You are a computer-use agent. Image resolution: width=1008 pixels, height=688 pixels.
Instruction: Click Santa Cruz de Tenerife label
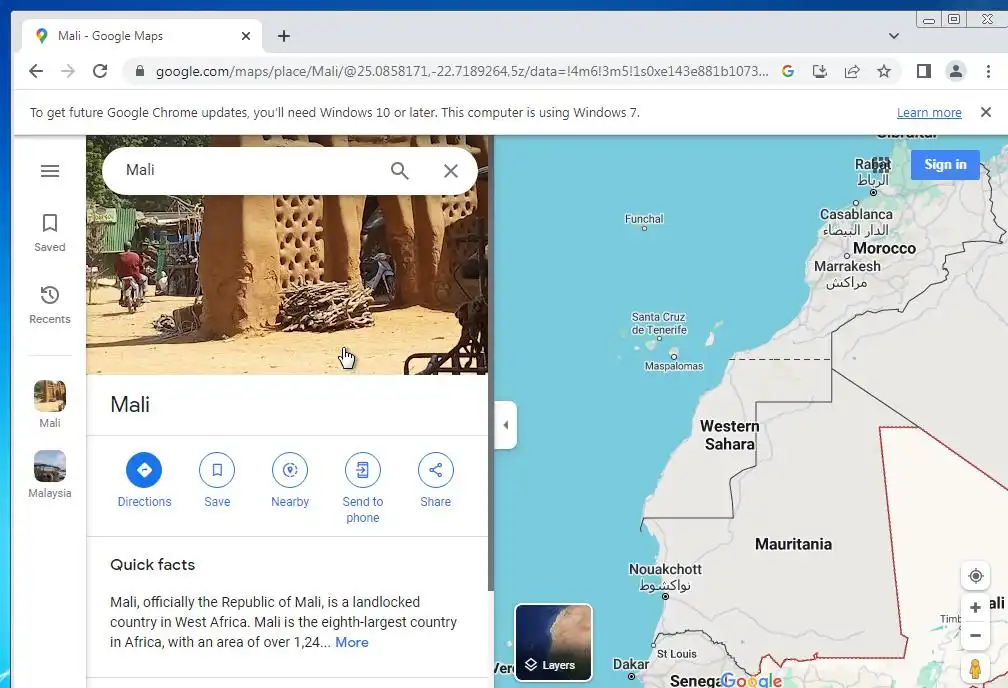[659, 323]
